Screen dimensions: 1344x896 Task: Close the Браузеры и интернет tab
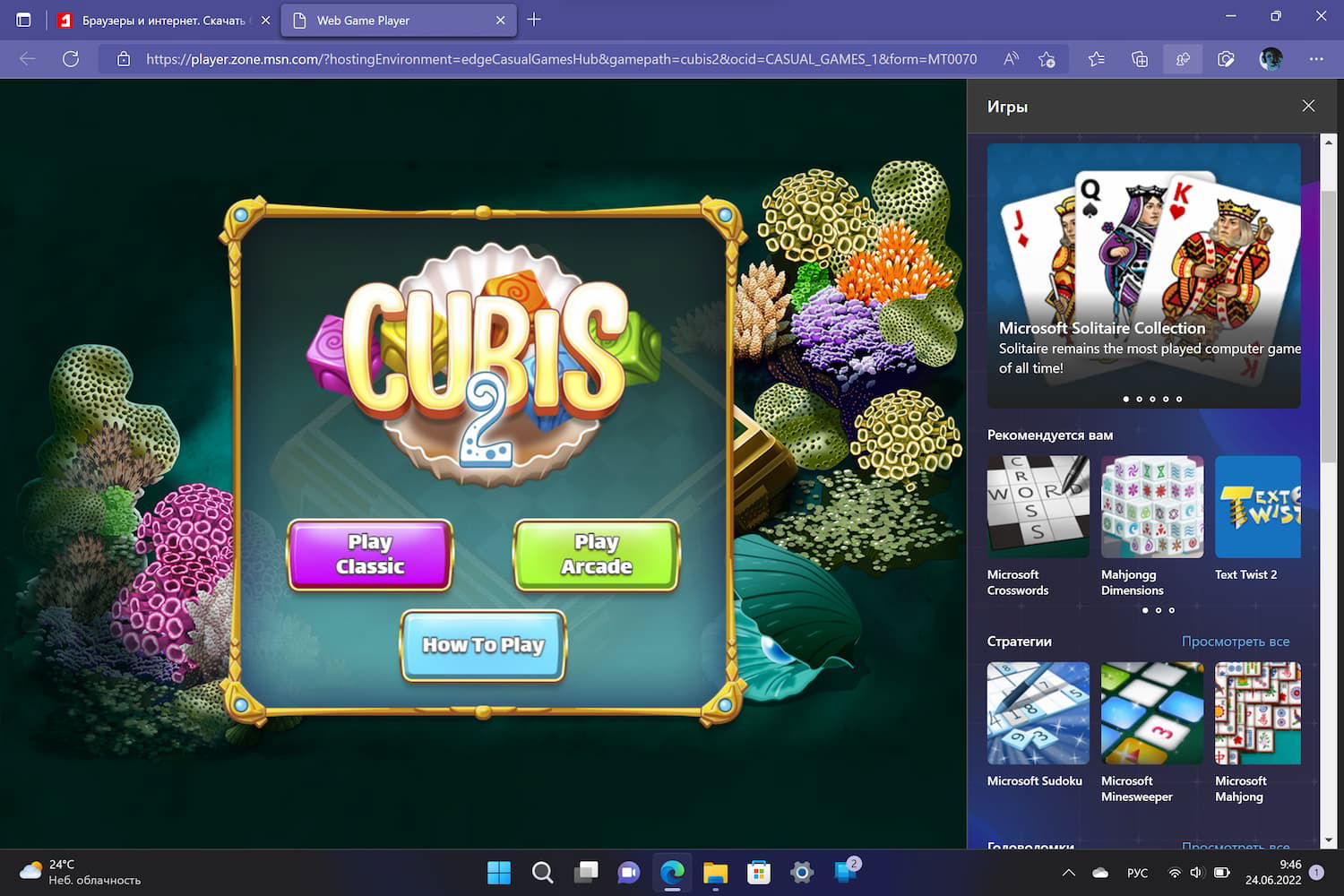(265, 20)
